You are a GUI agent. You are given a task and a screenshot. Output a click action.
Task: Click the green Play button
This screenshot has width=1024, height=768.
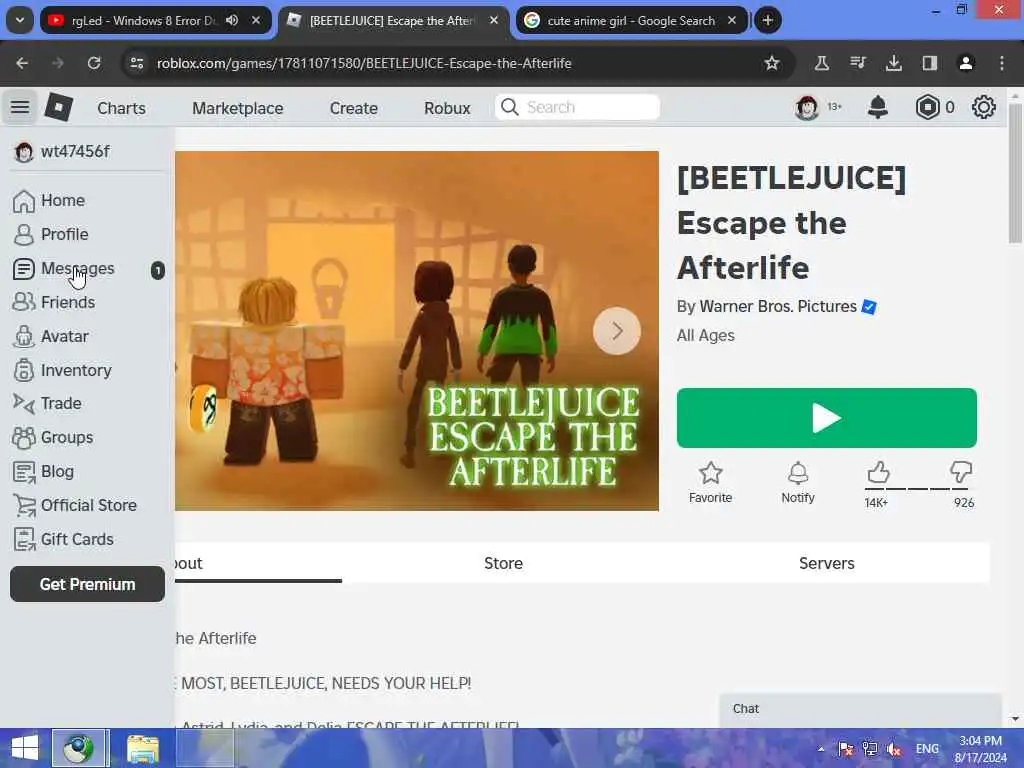pos(827,418)
